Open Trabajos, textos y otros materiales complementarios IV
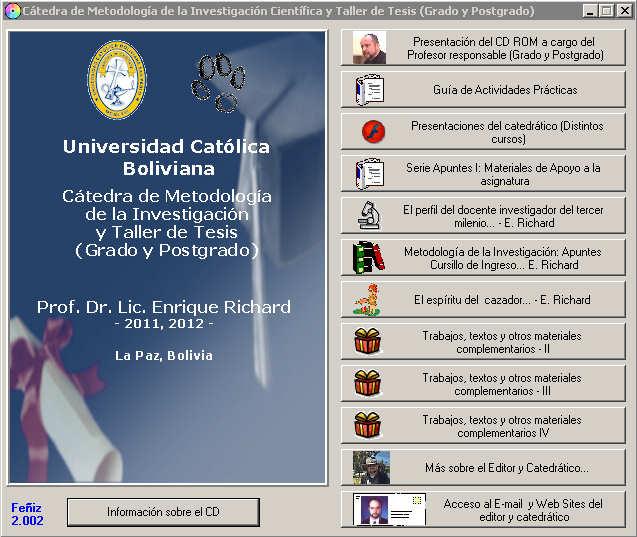The width and height of the screenshot is (637, 537). [x=483, y=425]
